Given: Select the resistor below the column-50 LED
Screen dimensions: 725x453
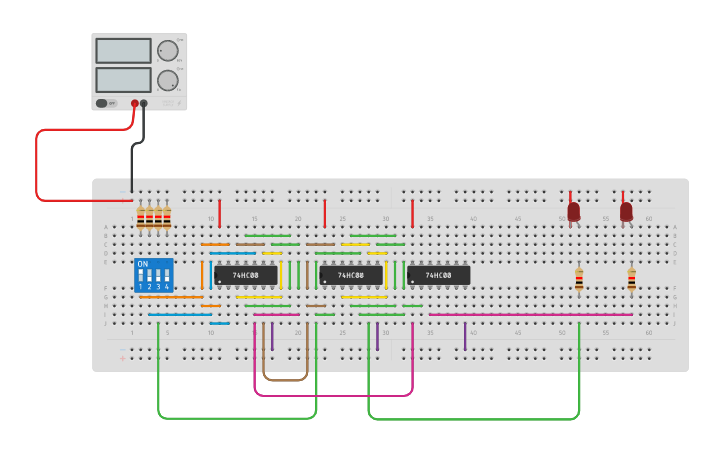Looking at the screenshot, I should (x=579, y=279).
